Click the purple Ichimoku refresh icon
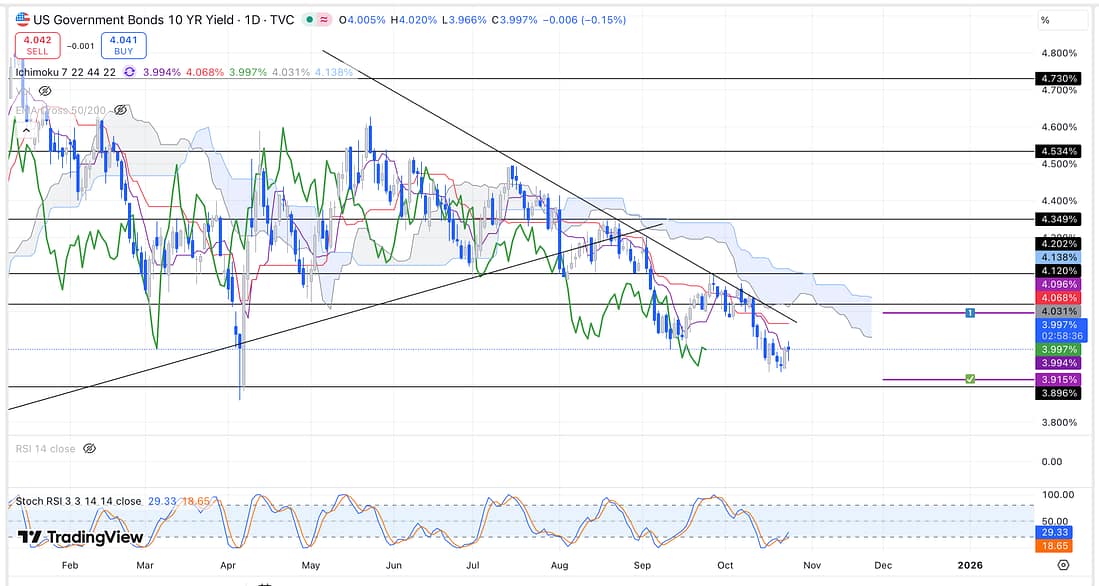The height and width of the screenshot is (586, 1099). pos(130,72)
